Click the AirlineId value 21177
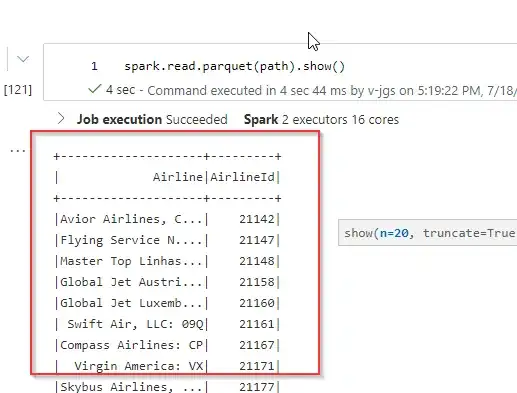 [257, 387]
